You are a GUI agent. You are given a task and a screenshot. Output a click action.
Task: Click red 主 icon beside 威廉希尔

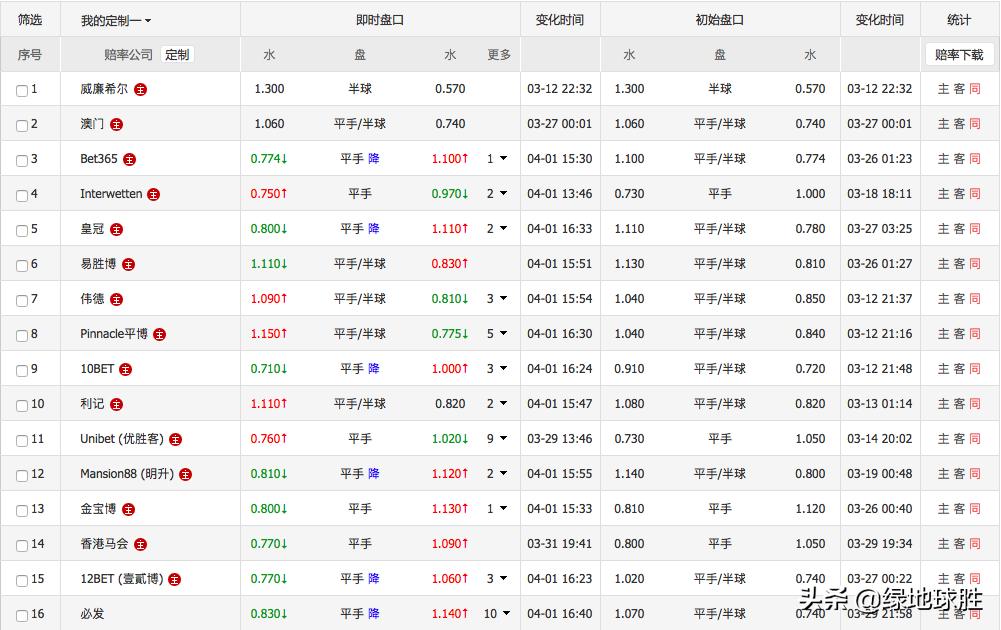pos(140,90)
